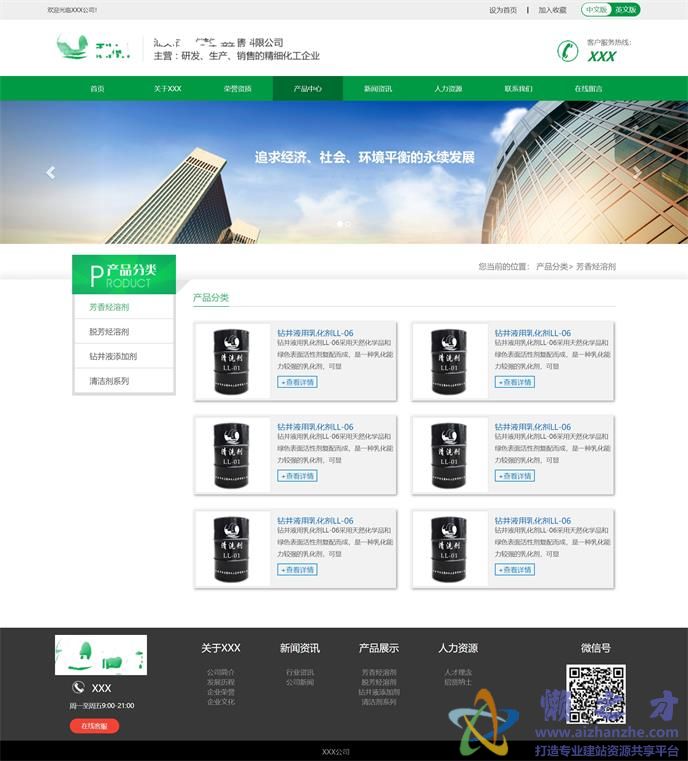Screen dimensions: 688x761
Task: Click the 设为首页 link
Action: 503,10
